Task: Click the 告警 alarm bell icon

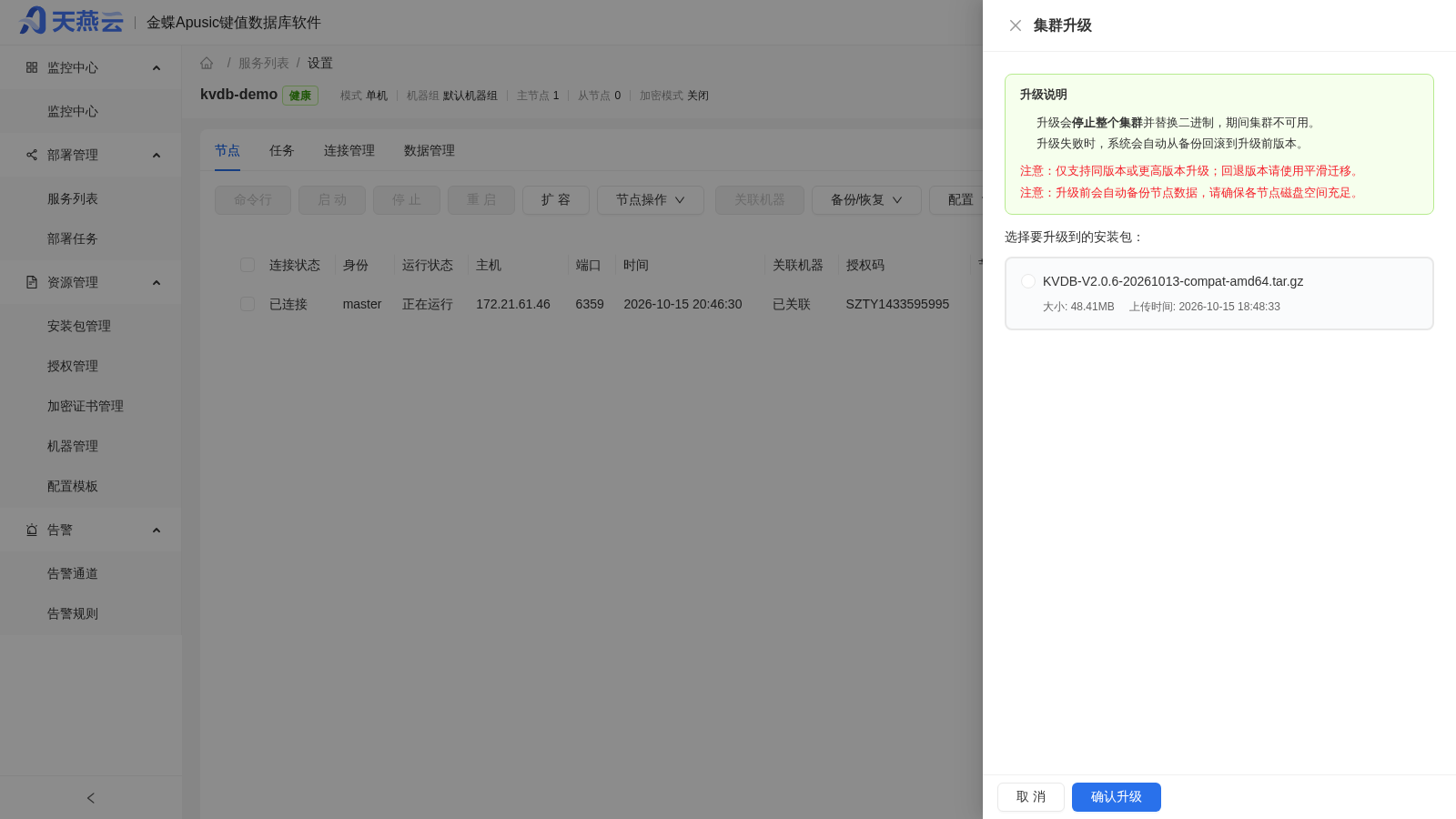Action: click(32, 530)
